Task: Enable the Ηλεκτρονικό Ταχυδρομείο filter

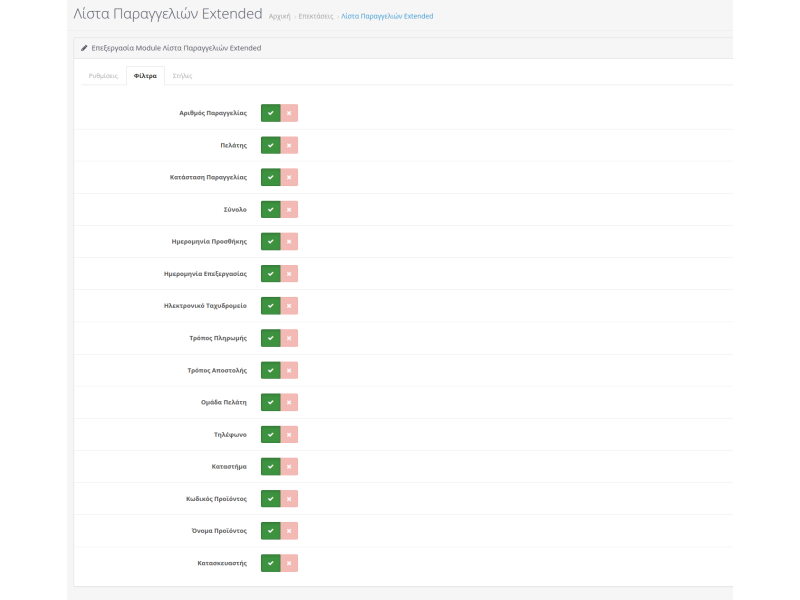Action: 271,306
